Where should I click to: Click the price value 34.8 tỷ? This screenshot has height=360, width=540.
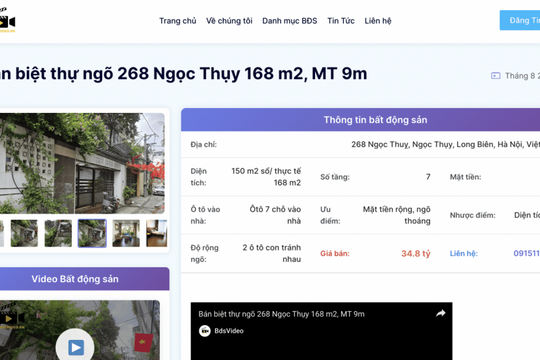pos(416,254)
